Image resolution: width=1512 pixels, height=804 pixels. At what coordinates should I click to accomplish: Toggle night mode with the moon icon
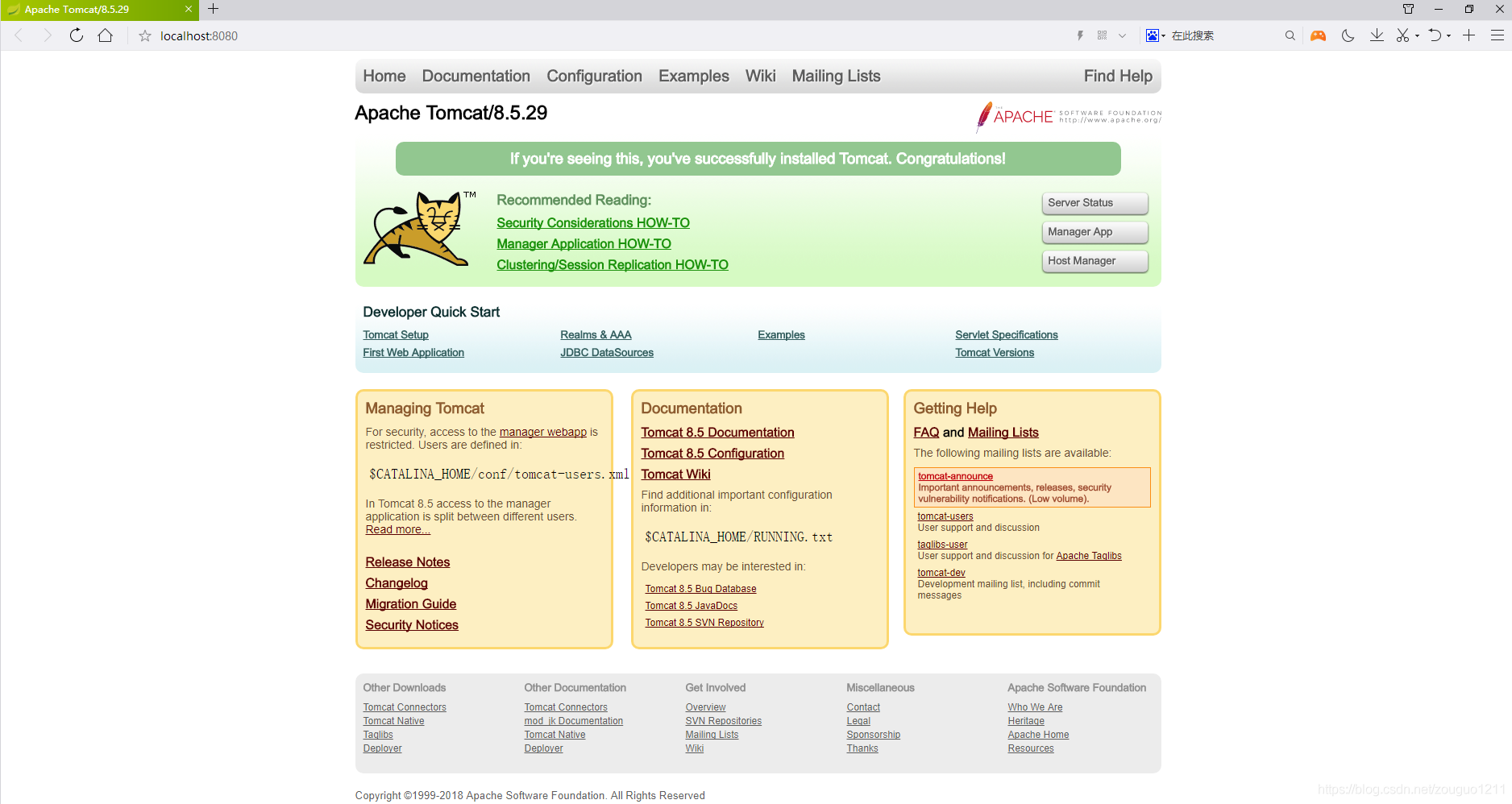(x=1348, y=35)
